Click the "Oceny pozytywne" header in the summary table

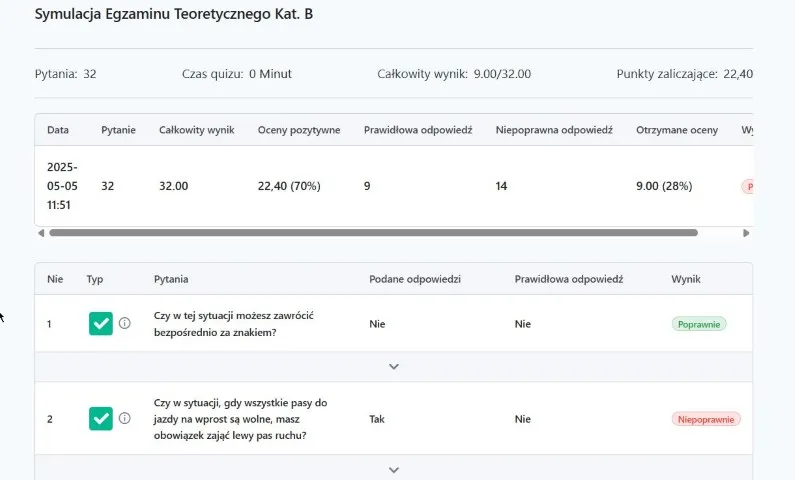299,130
